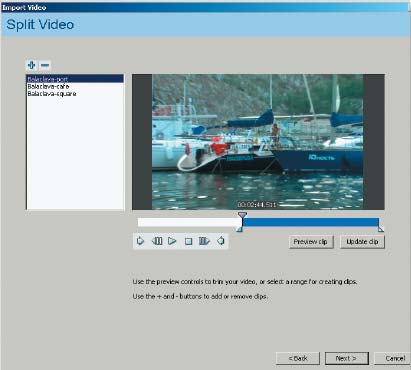
Task: Step forward one frame
Action: (x=204, y=241)
